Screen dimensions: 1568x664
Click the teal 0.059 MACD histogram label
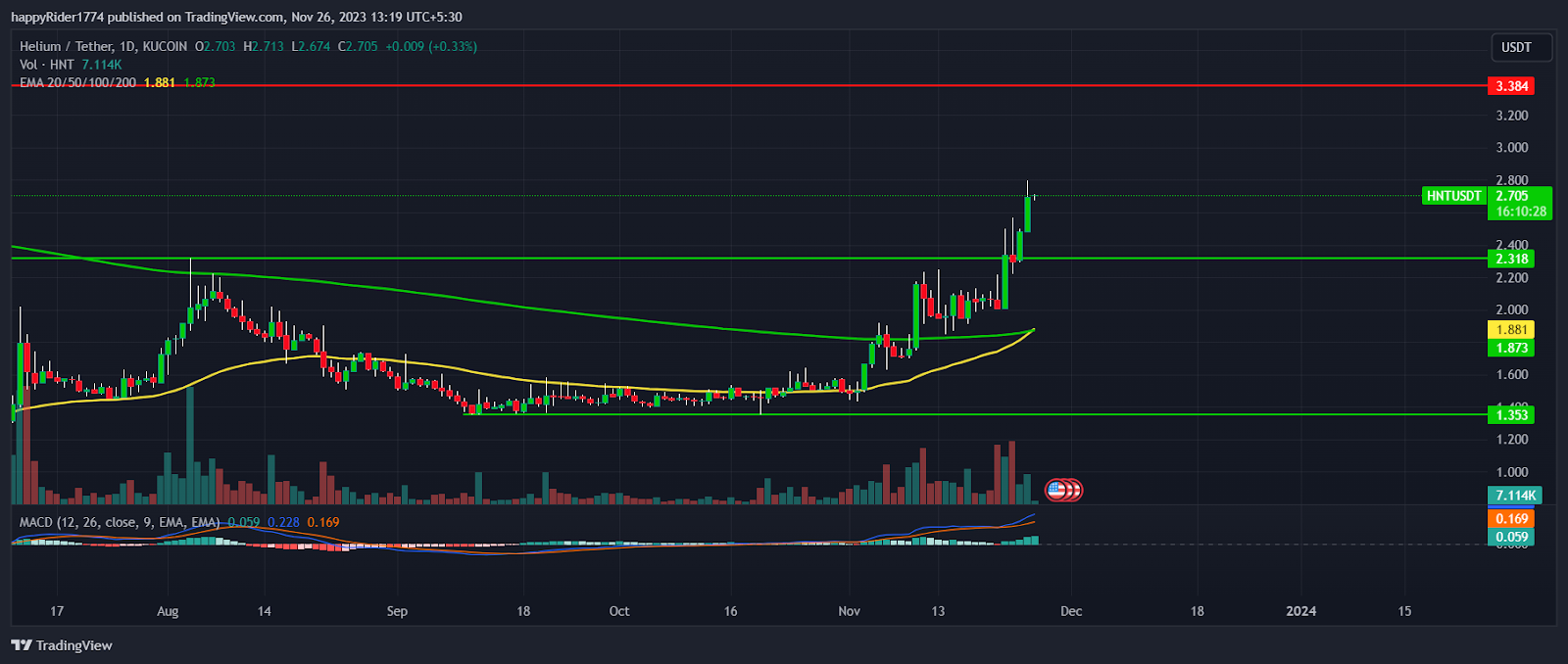(1512, 537)
